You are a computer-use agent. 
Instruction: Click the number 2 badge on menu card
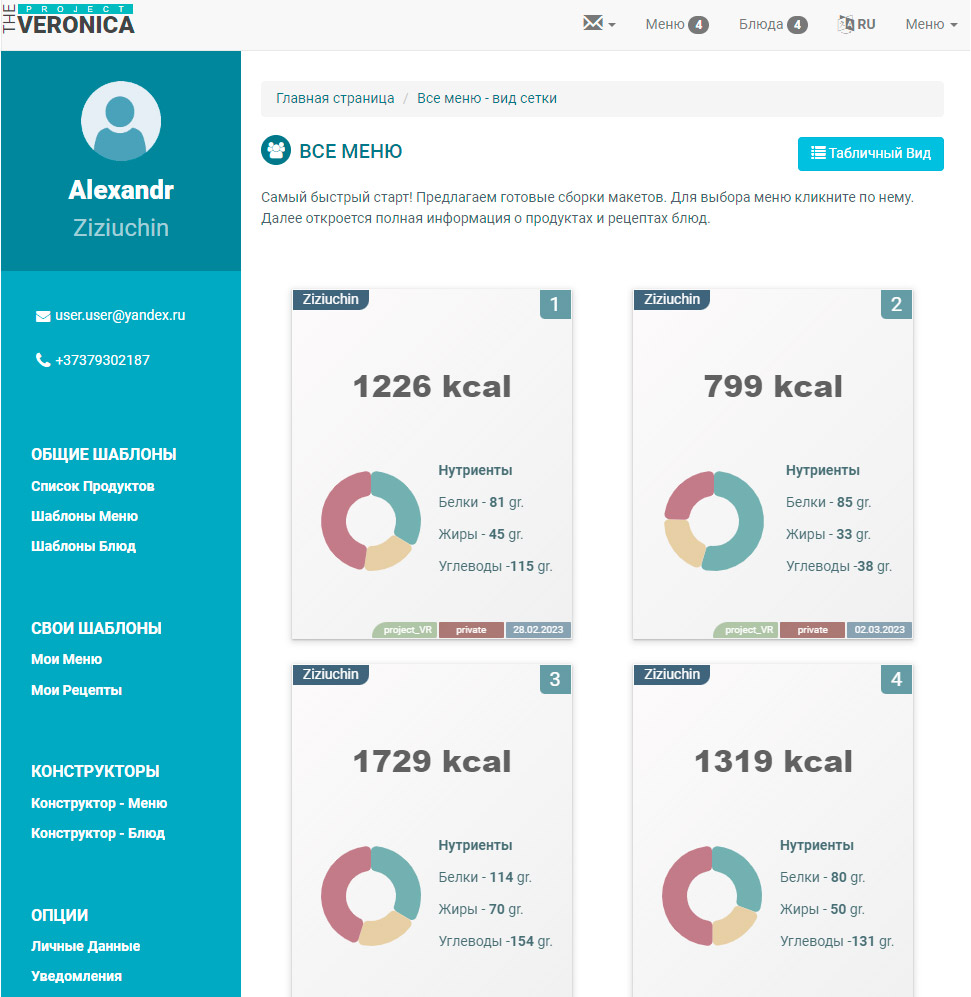pos(896,305)
